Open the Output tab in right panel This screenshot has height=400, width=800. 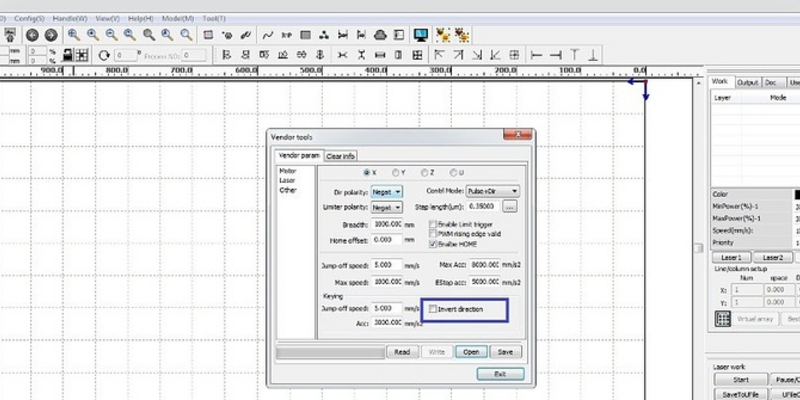(747, 82)
